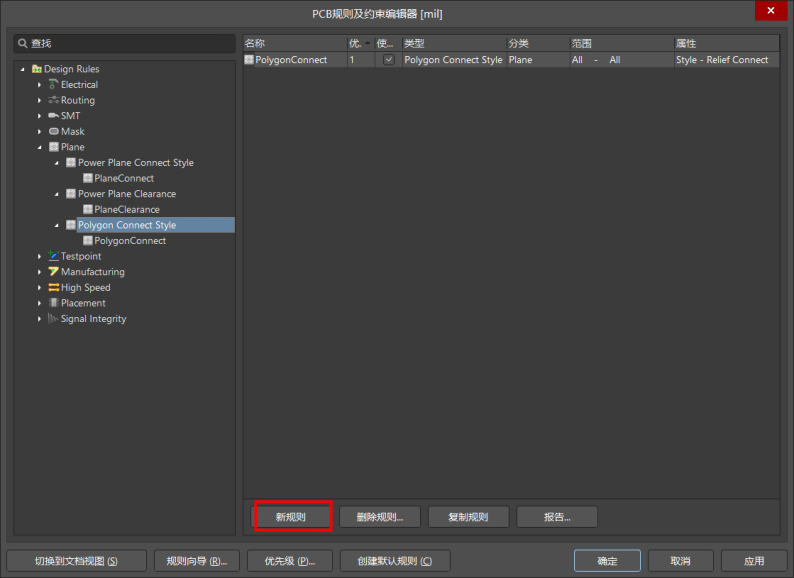Select the PlaneClearance rule in tree

coord(127,210)
